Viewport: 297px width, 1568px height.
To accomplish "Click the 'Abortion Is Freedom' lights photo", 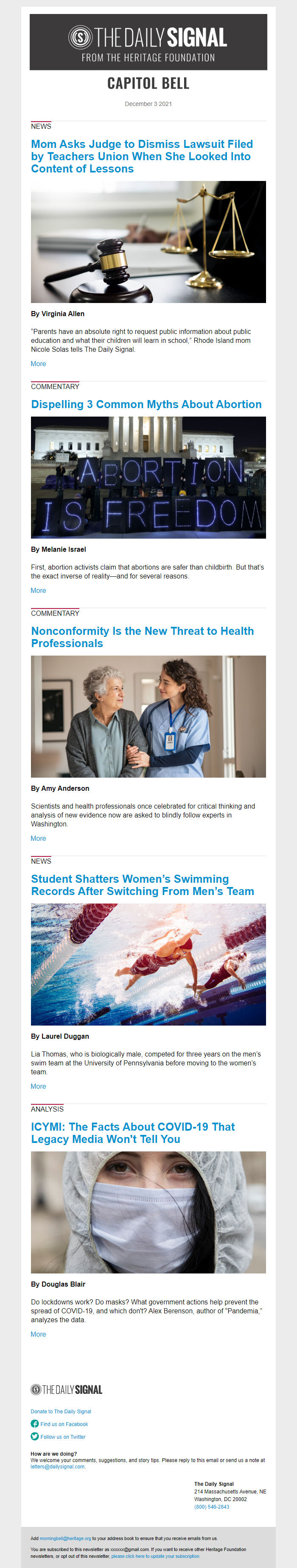I will click(x=148, y=477).
